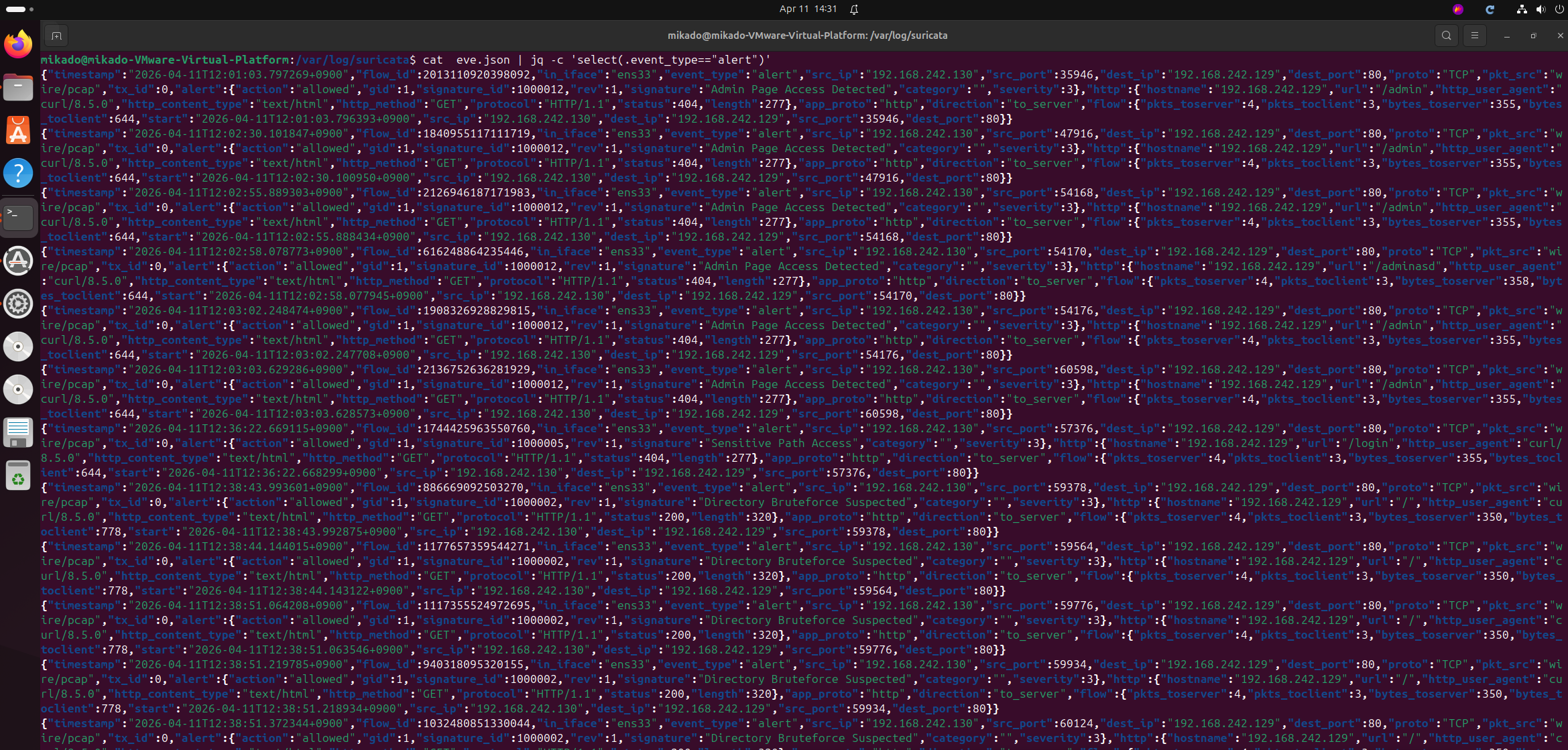The image size is (1568, 750).
Task: Open the terminal hamburger menu
Action: 1474,36
